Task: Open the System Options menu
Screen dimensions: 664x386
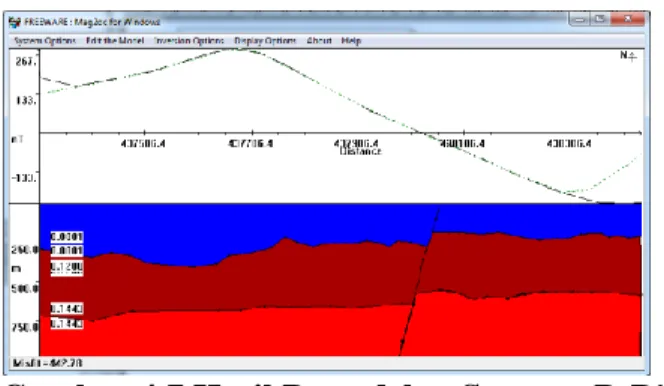Action: click(x=44, y=41)
